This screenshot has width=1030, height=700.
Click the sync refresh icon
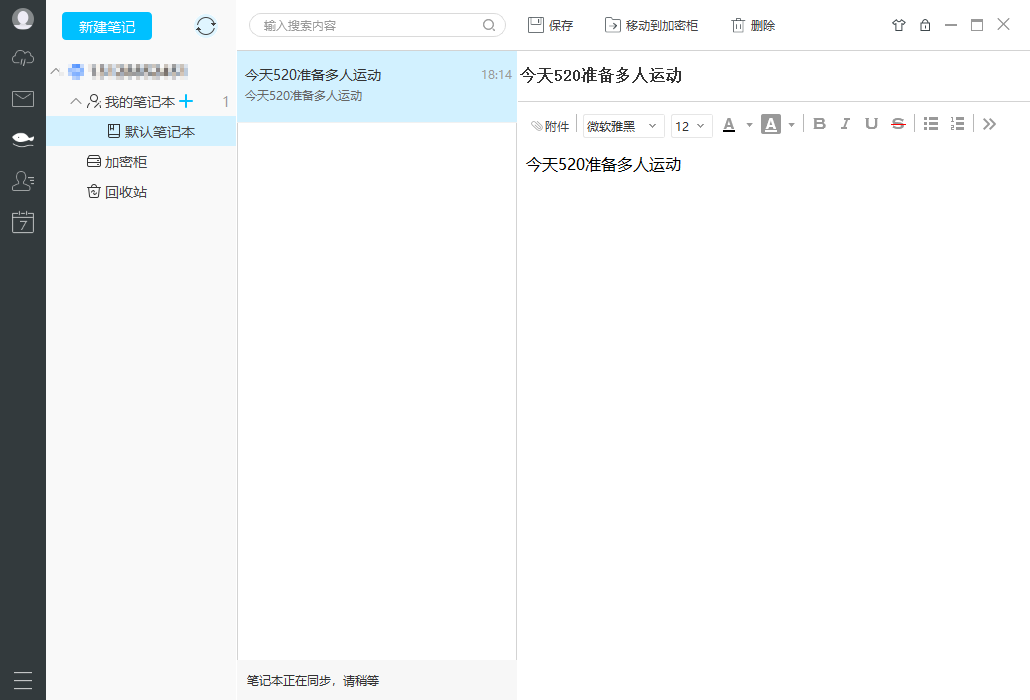[206, 26]
